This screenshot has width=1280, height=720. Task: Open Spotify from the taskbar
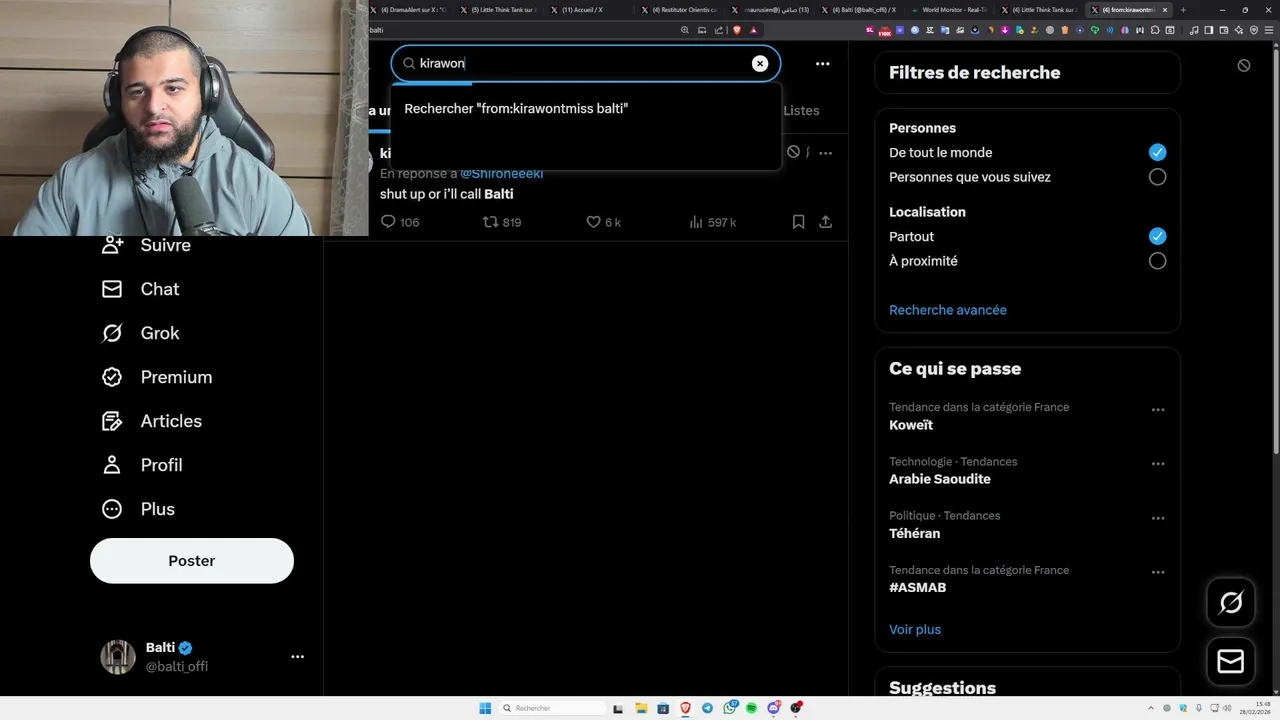pos(751,708)
